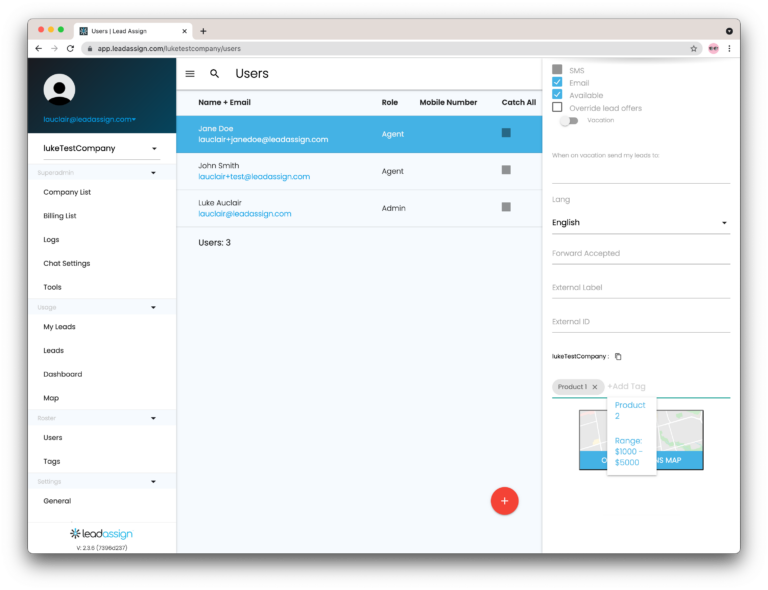Select Product 2 tag suggestion
The width and height of the screenshot is (768, 590).
[630, 410]
